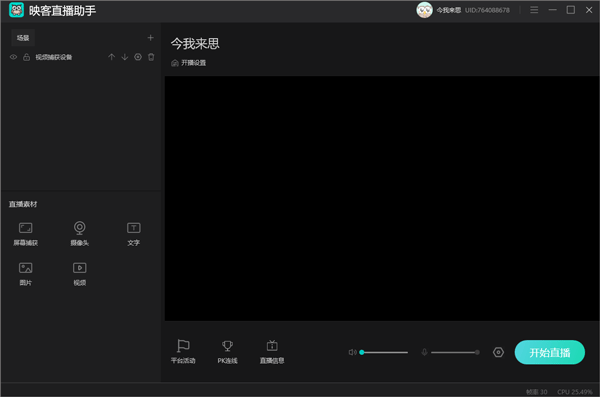Delete the 视频捕获设备 source
600x397 pixels.
(151, 57)
